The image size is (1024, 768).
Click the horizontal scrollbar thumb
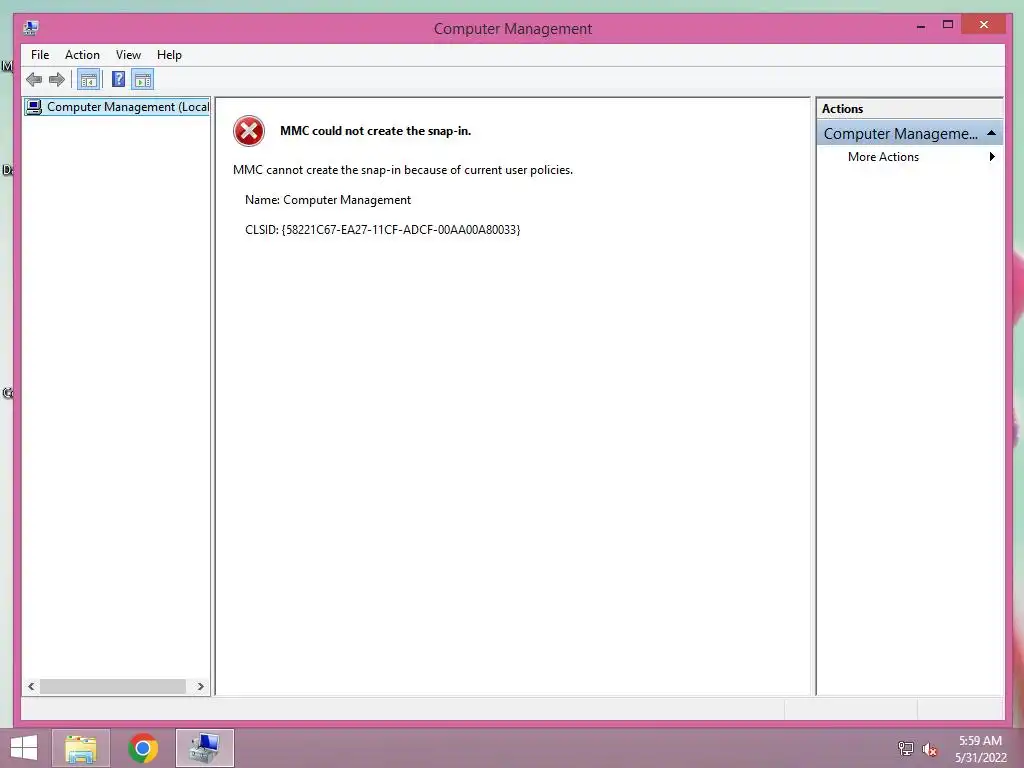(112, 686)
